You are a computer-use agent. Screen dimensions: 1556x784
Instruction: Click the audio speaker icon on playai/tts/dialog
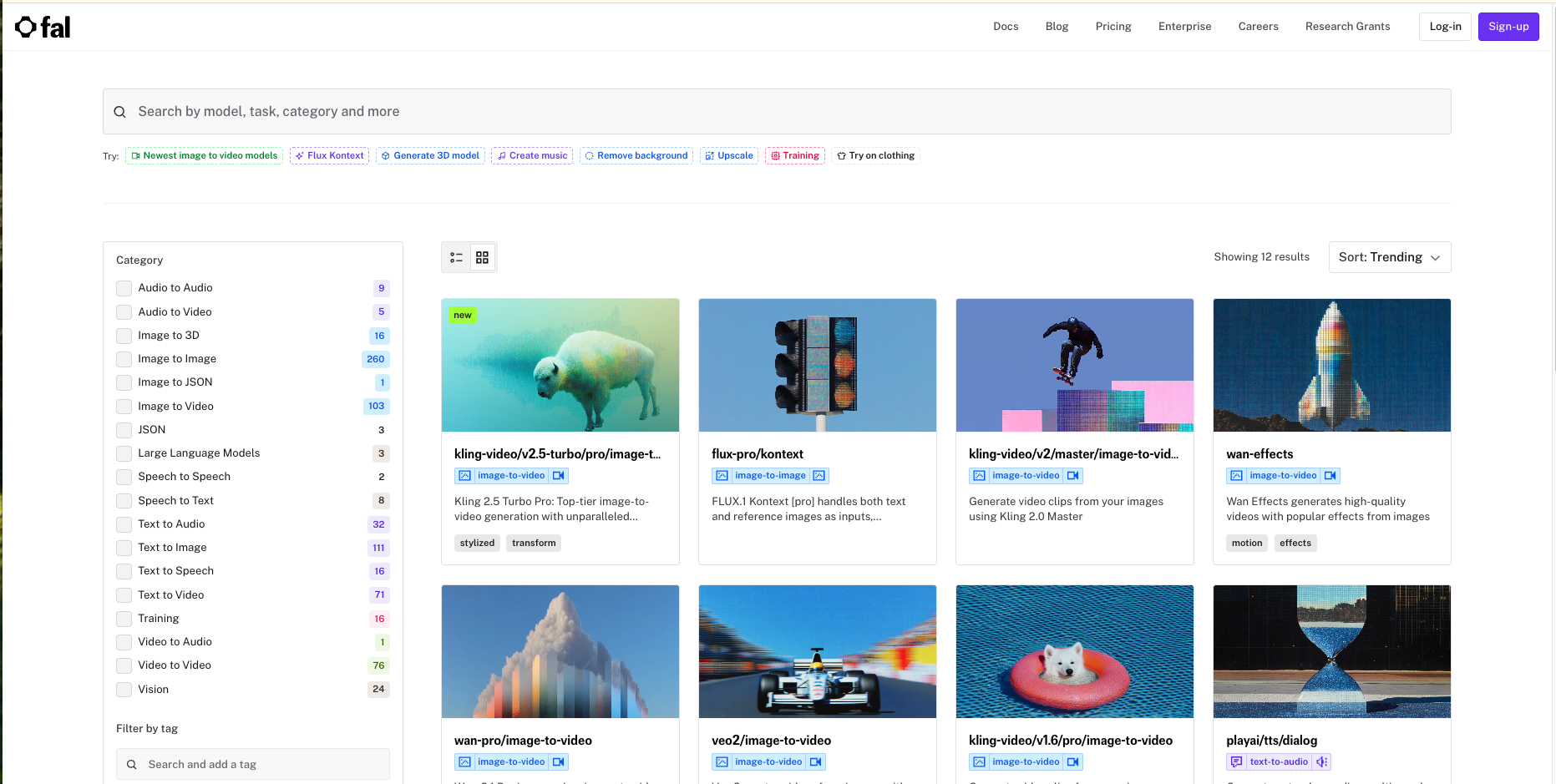pyautogui.click(x=1321, y=761)
